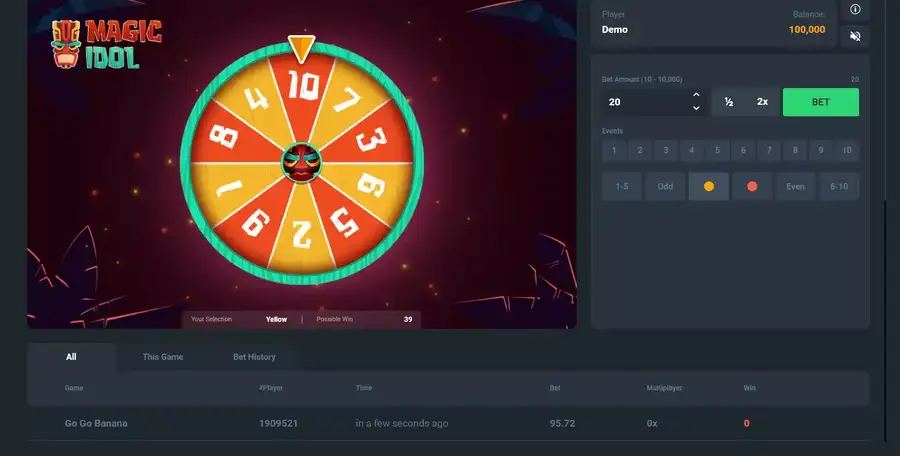Open the game info icon
900x456 pixels.
[x=855, y=10]
